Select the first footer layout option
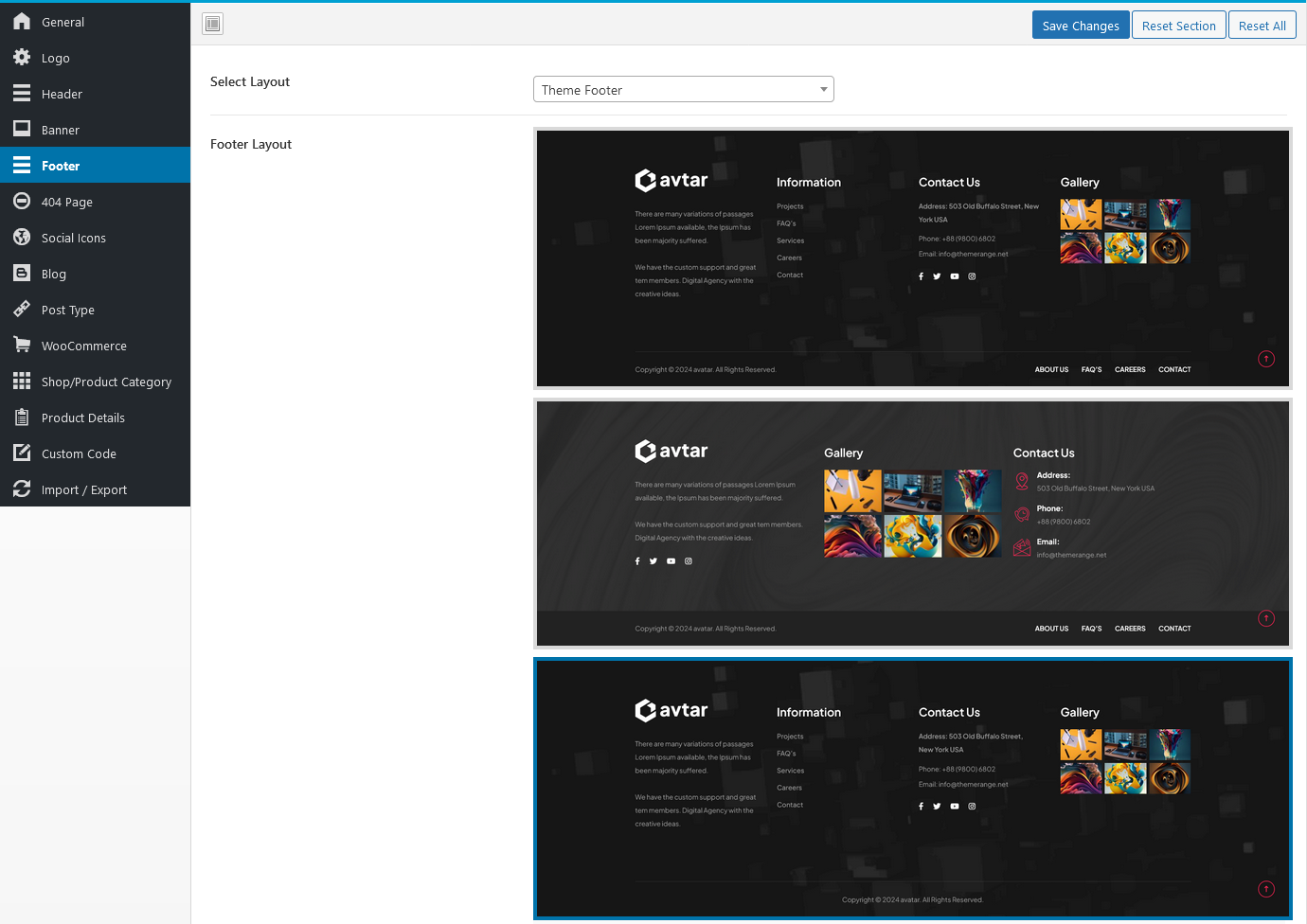1307x924 pixels. [x=912, y=258]
